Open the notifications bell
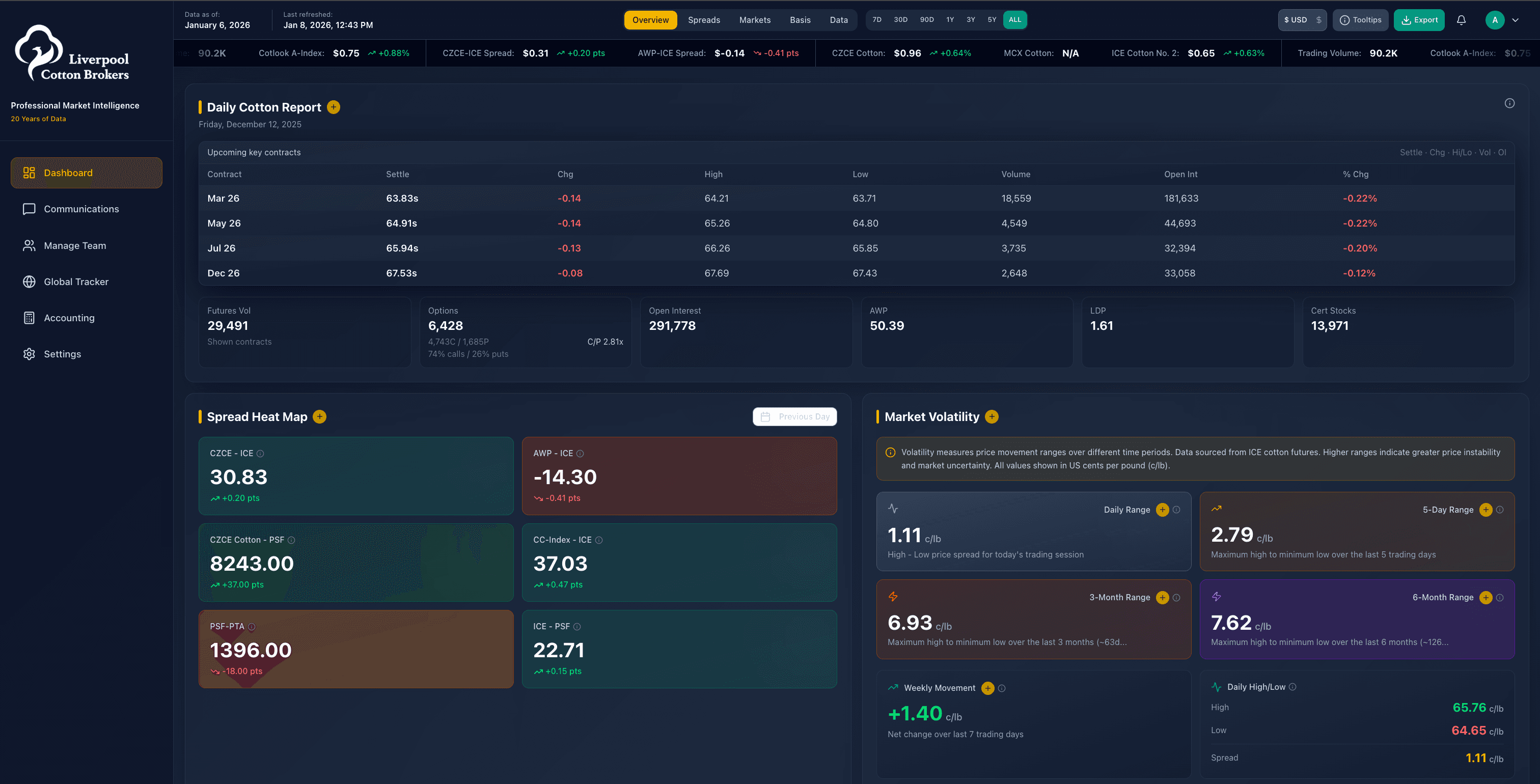This screenshot has height=784, width=1540. pyautogui.click(x=1461, y=20)
